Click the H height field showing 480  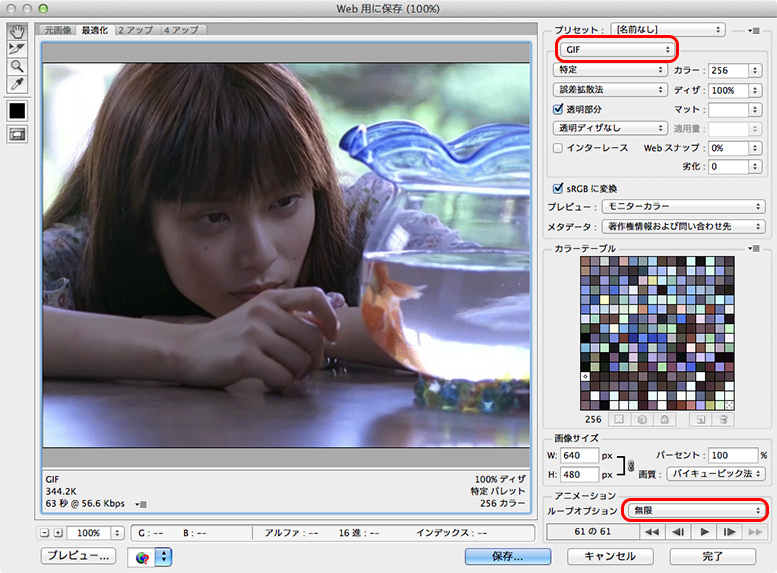click(x=579, y=475)
